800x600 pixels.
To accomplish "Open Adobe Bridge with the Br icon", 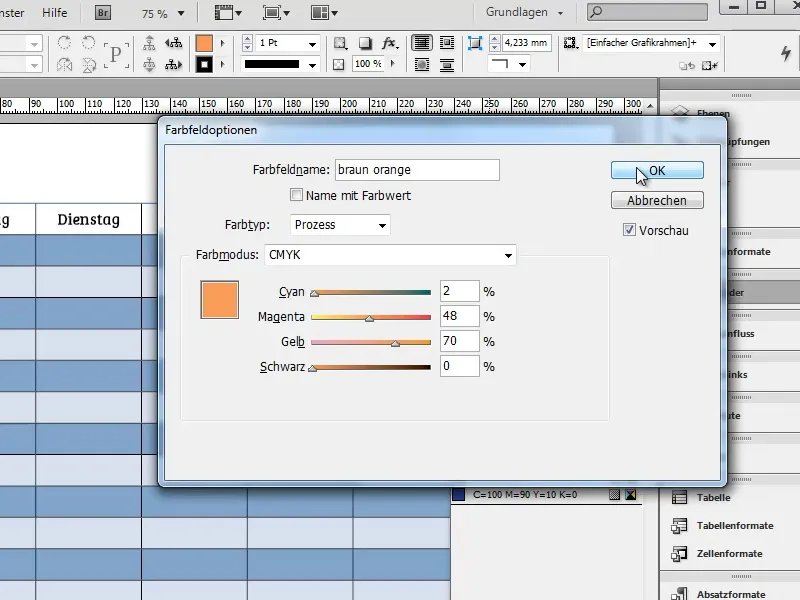I will click(x=103, y=13).
